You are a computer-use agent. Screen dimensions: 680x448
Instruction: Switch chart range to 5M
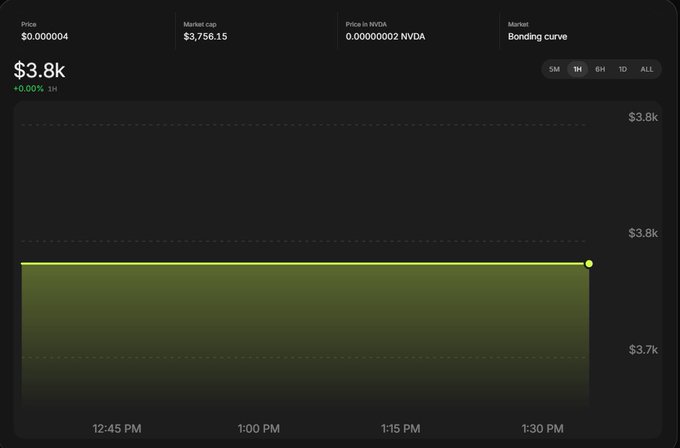point(554,69)
